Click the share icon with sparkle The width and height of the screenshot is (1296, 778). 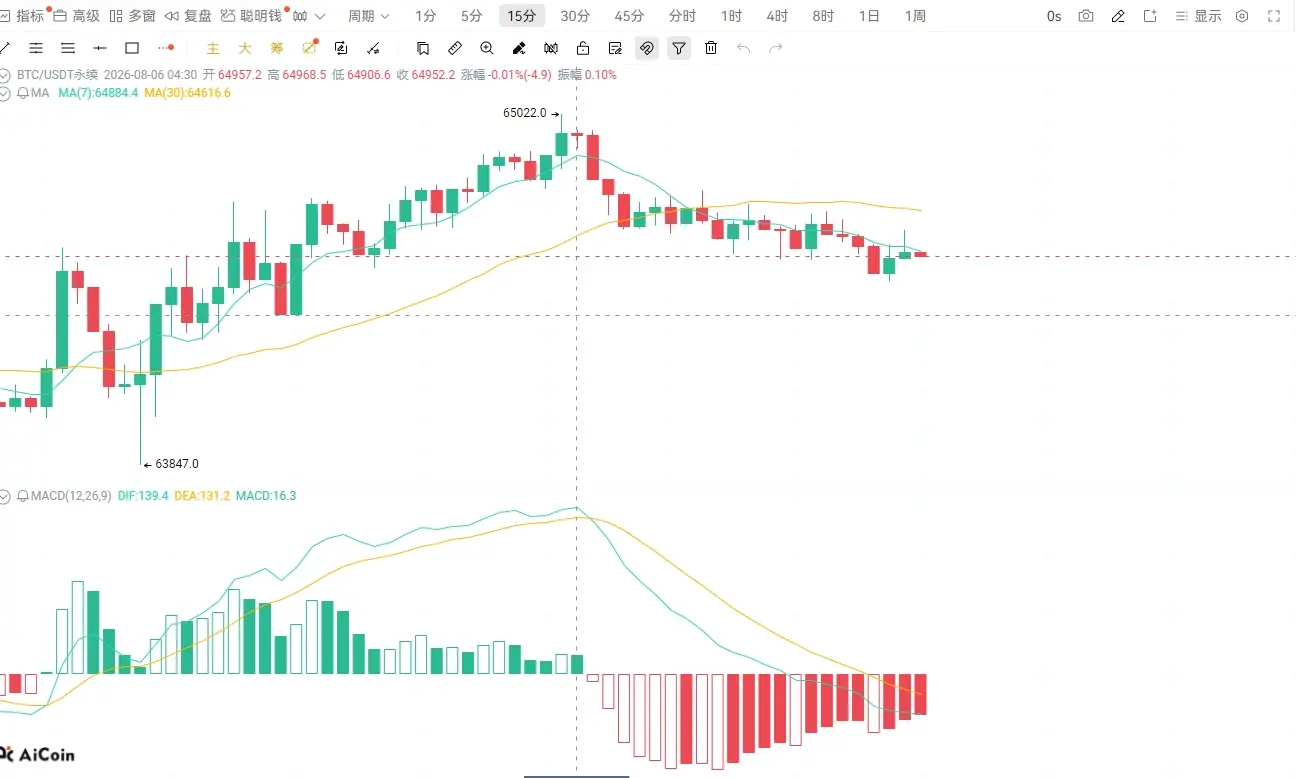tap(1150, 16)
